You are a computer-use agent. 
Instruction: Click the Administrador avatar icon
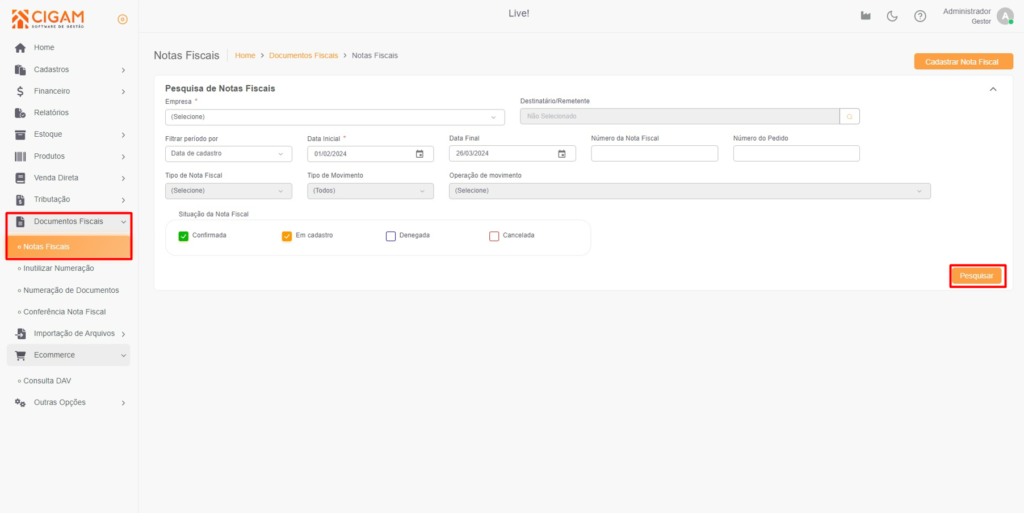coord(1004,16)
